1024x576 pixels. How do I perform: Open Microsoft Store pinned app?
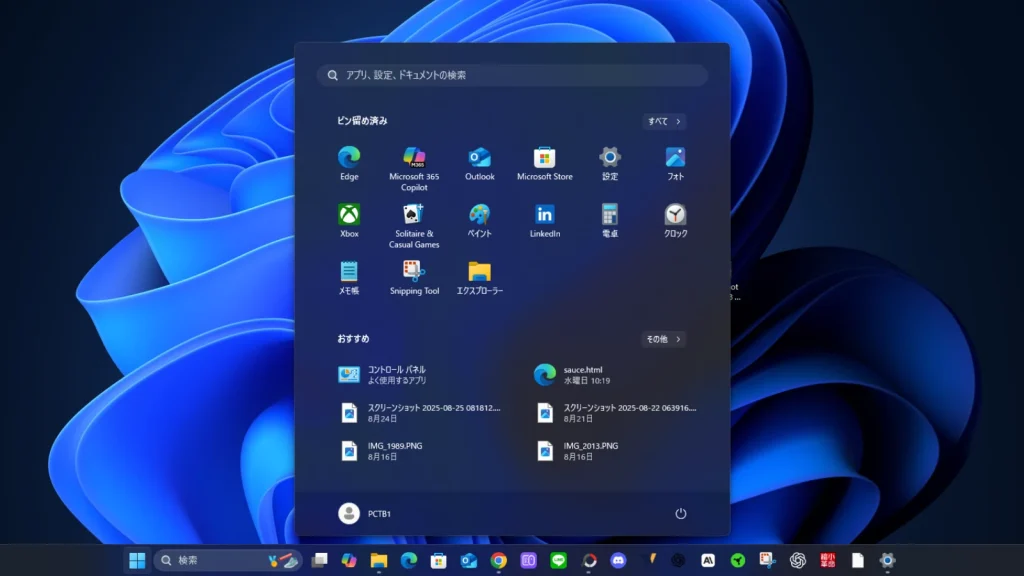point(545,163)
